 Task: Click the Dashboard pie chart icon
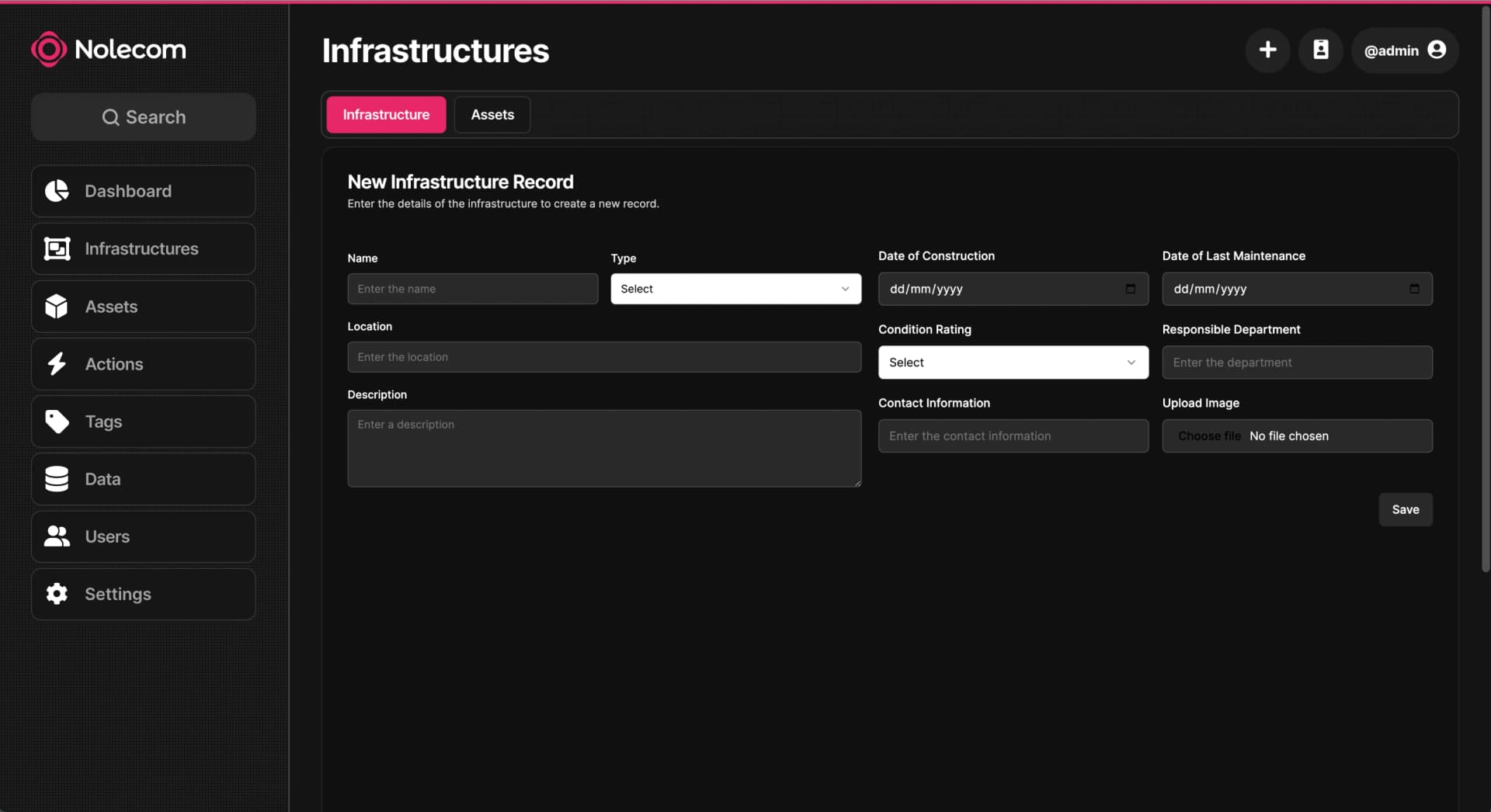click(x=57, y=191)
